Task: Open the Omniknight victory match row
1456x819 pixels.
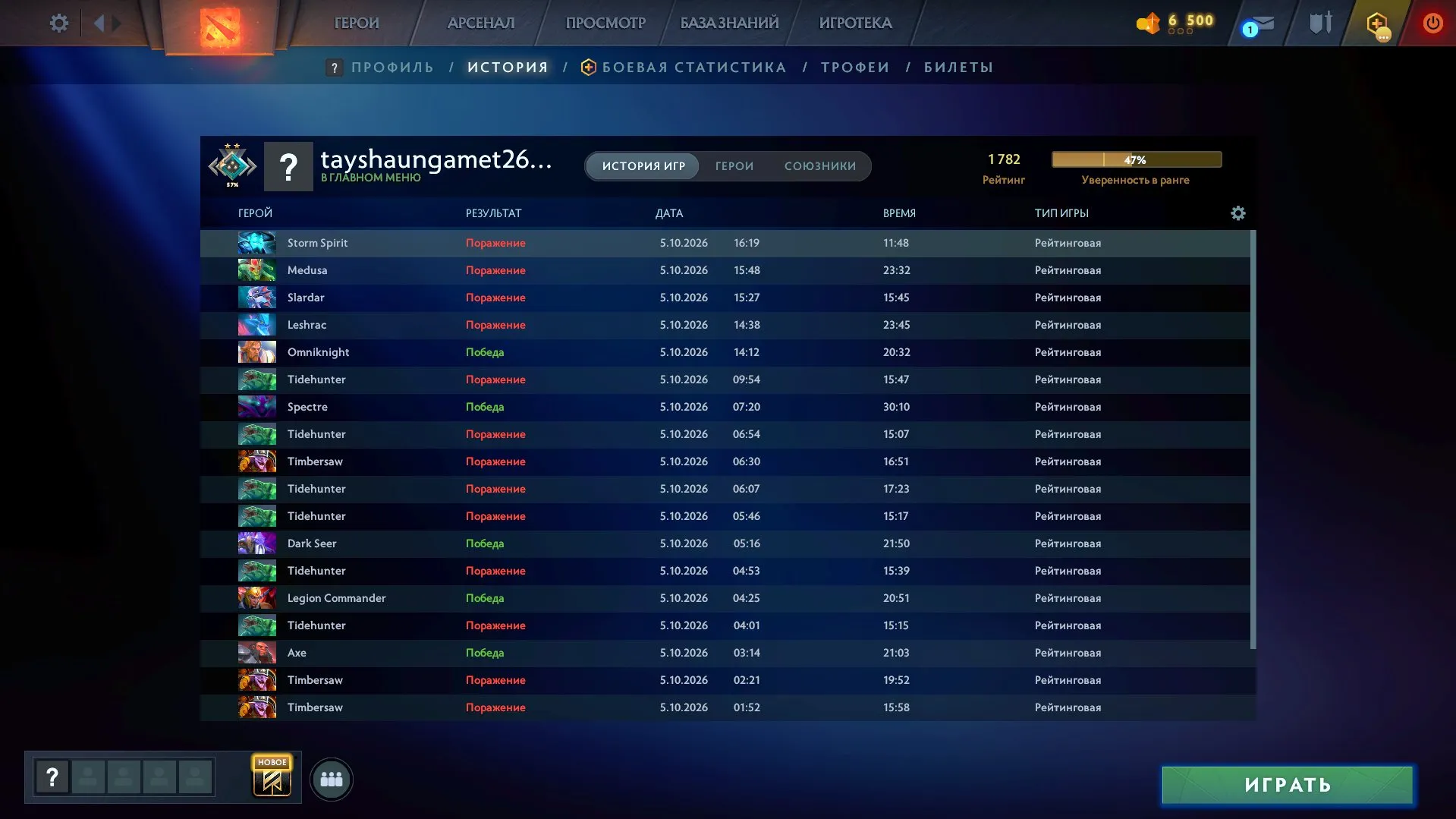Action: 725,352
